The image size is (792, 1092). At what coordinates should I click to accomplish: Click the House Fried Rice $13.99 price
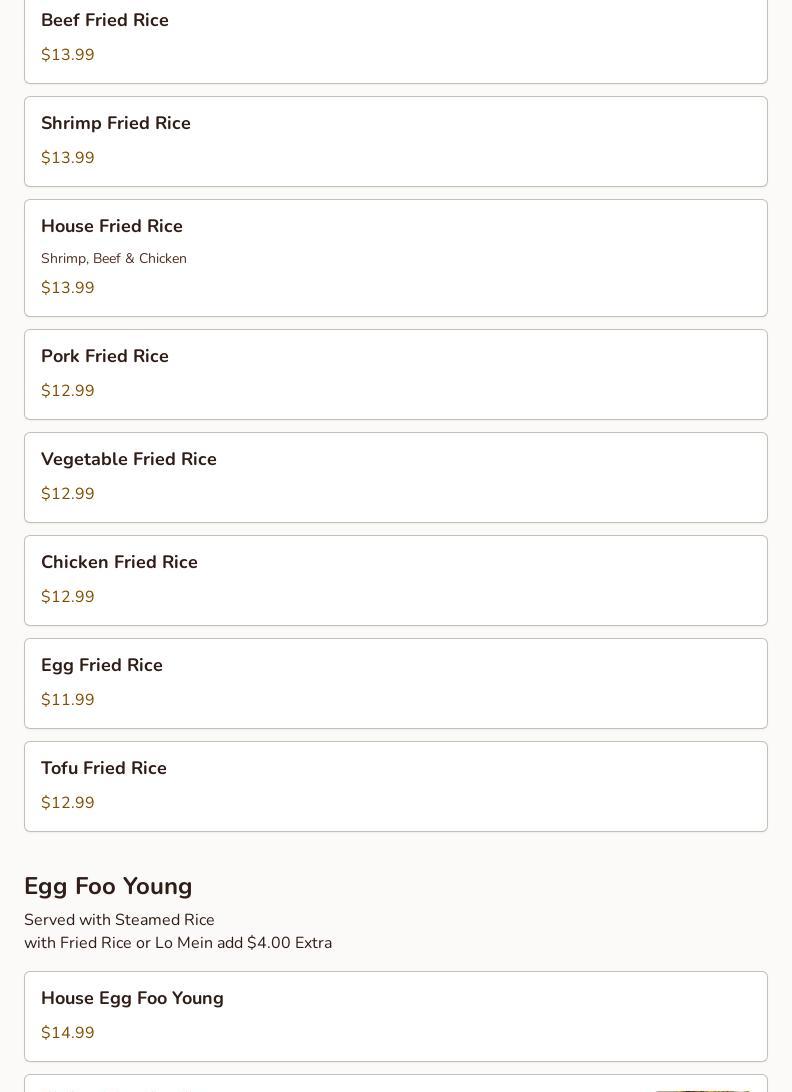[x=68, y=288]
